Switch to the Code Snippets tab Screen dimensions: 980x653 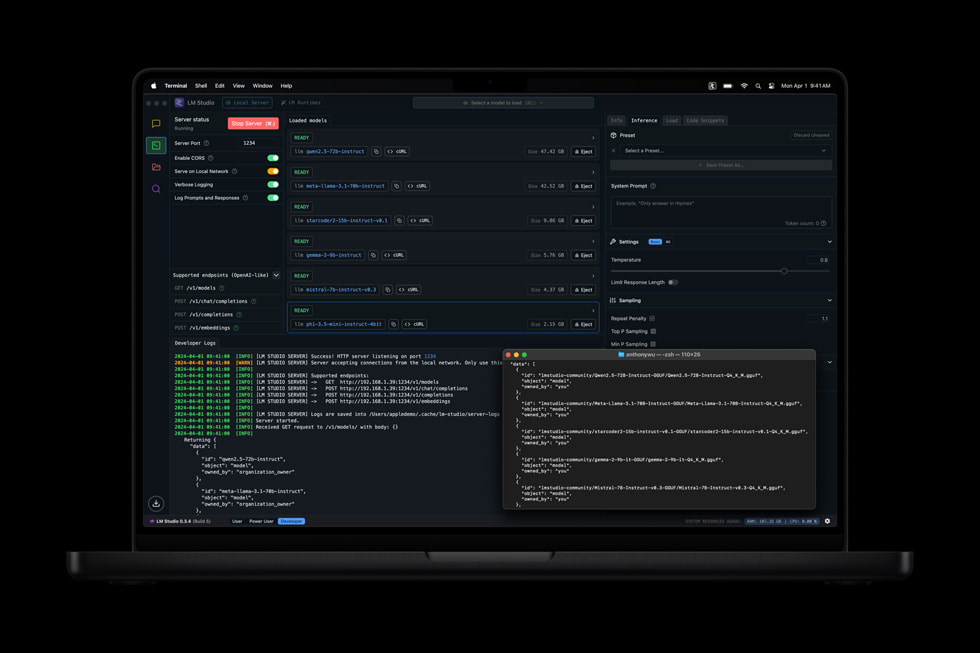(x=706, y=120)
